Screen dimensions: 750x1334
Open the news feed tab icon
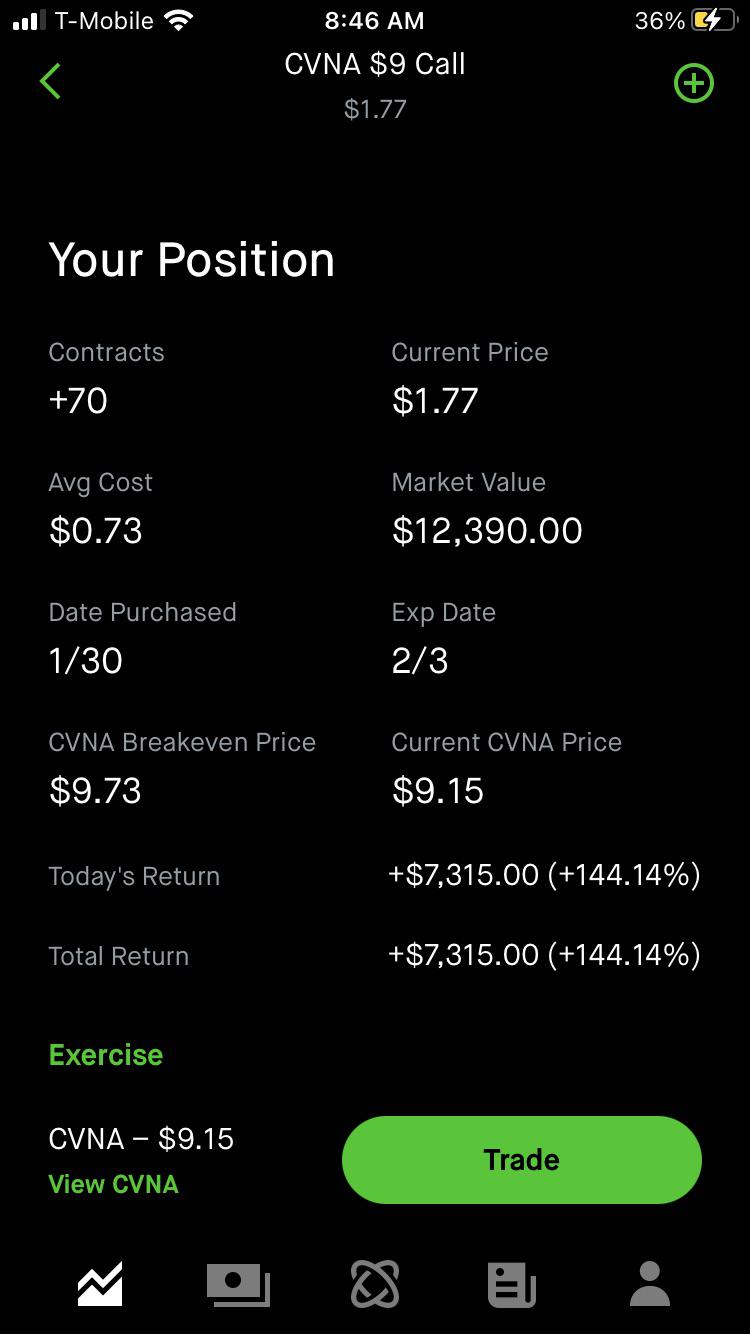point(512,1283)
